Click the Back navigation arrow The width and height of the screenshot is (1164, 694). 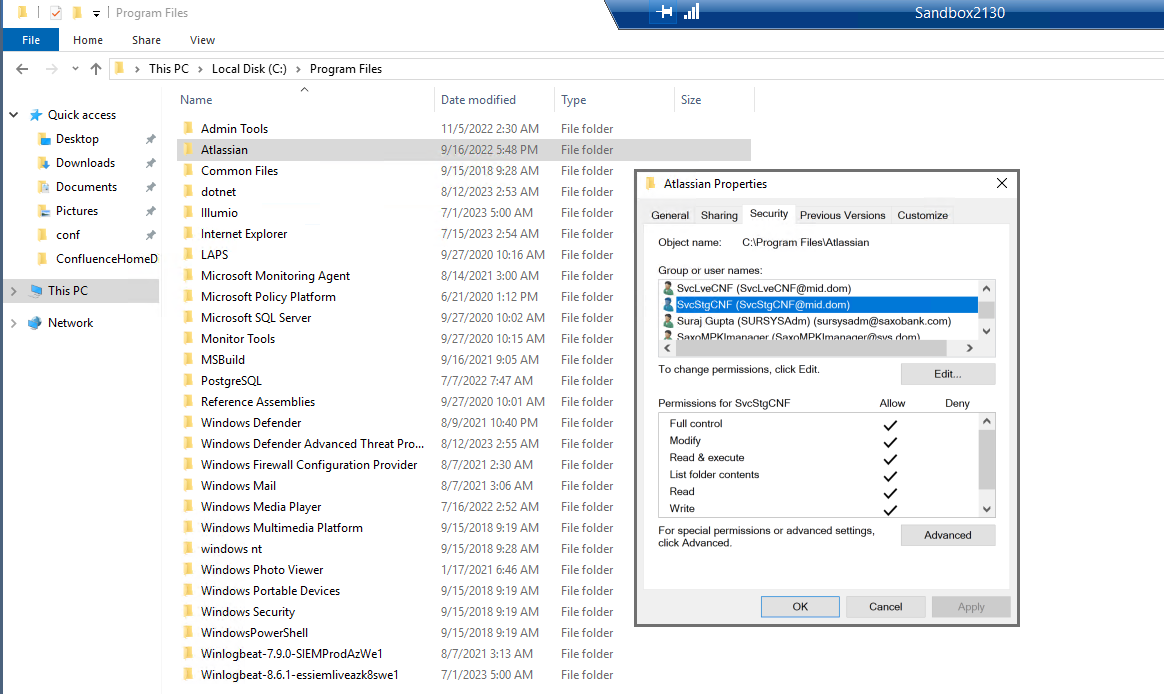tap(22, 69)
